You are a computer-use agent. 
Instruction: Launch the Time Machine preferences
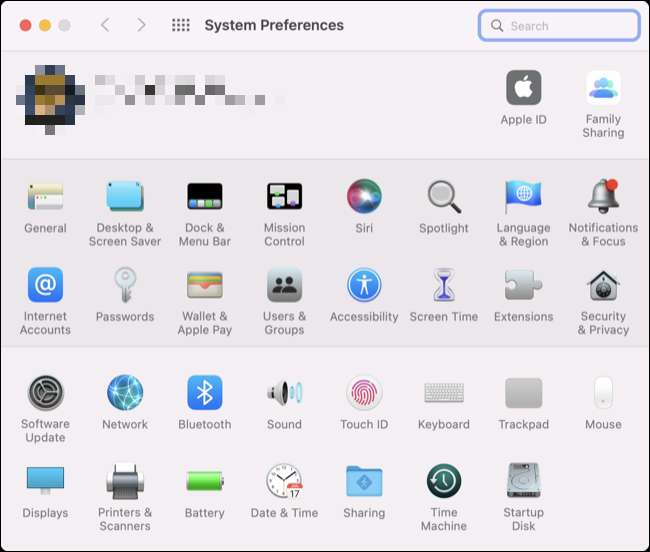[443, 482]
